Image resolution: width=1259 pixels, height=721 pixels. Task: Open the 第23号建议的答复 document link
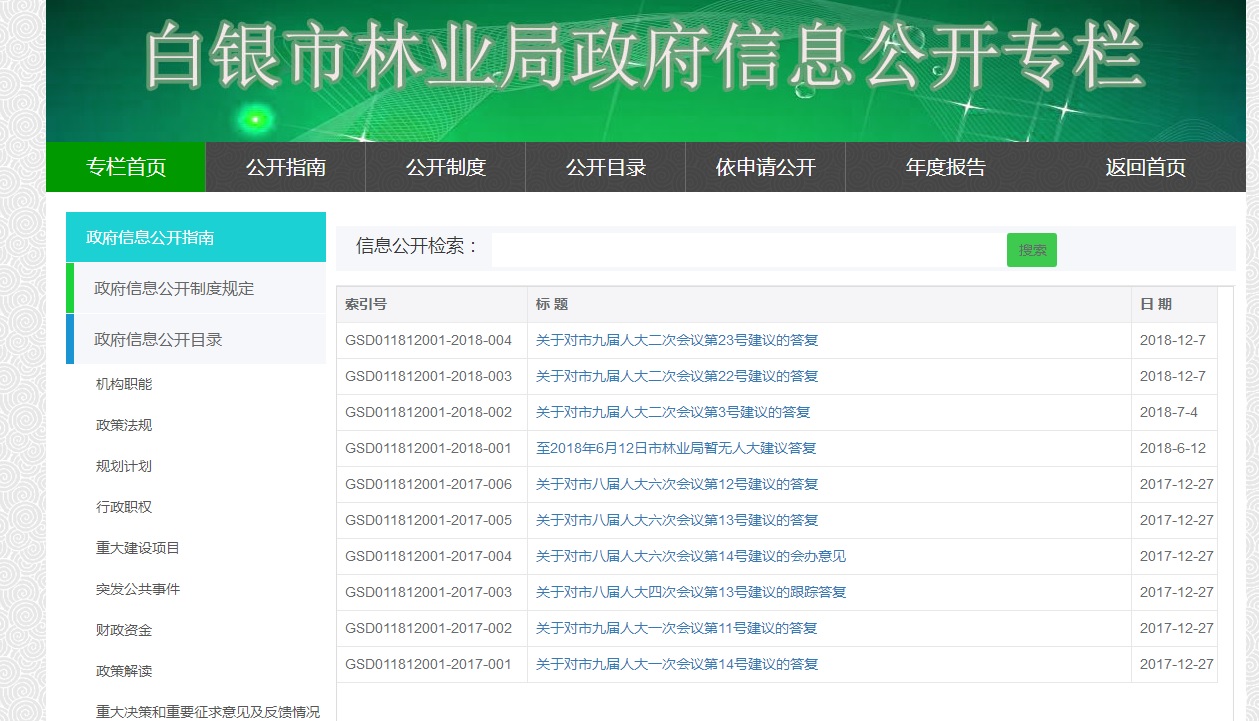tap(677, 340)
